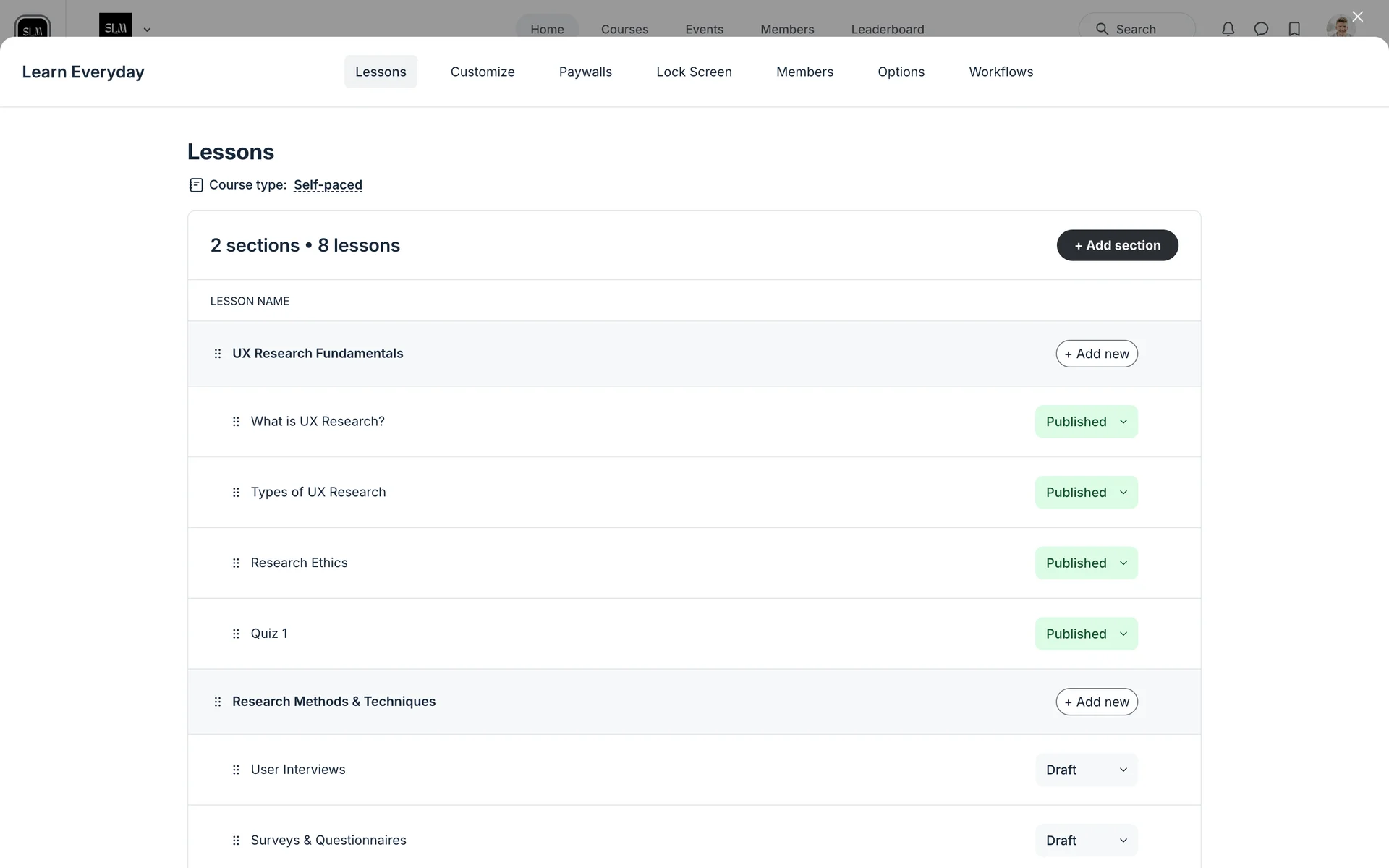The height and width of the screenshot is (868, 1389).
Task: Click drag handle for UX Research Fundamentals section
Action: 218,354
